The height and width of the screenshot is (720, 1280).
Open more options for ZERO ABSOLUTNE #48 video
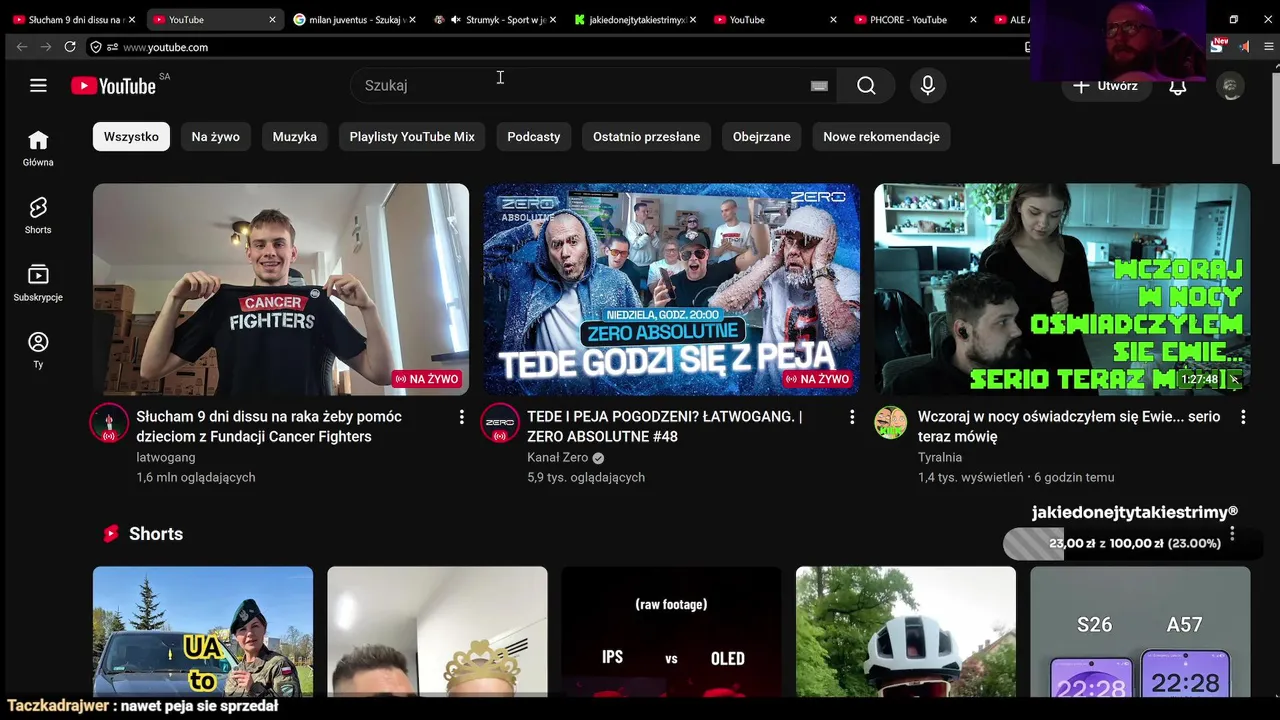[x=852, y=417]
